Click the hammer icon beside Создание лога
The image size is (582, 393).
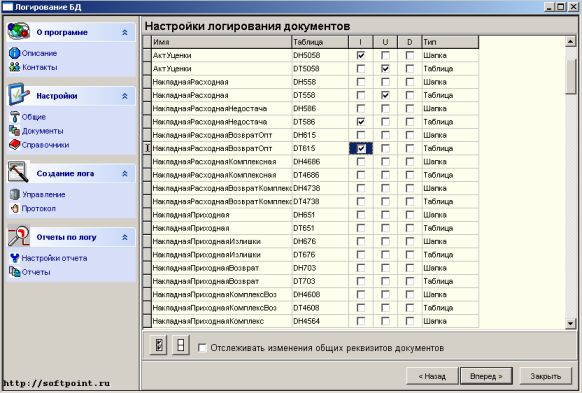(18, 172)
